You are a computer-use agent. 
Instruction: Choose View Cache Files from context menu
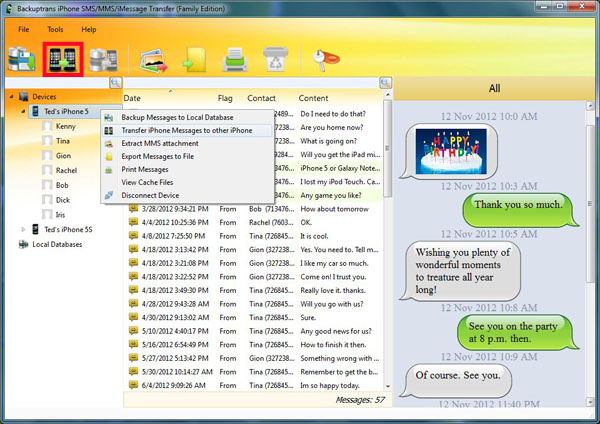coord(188,183)
